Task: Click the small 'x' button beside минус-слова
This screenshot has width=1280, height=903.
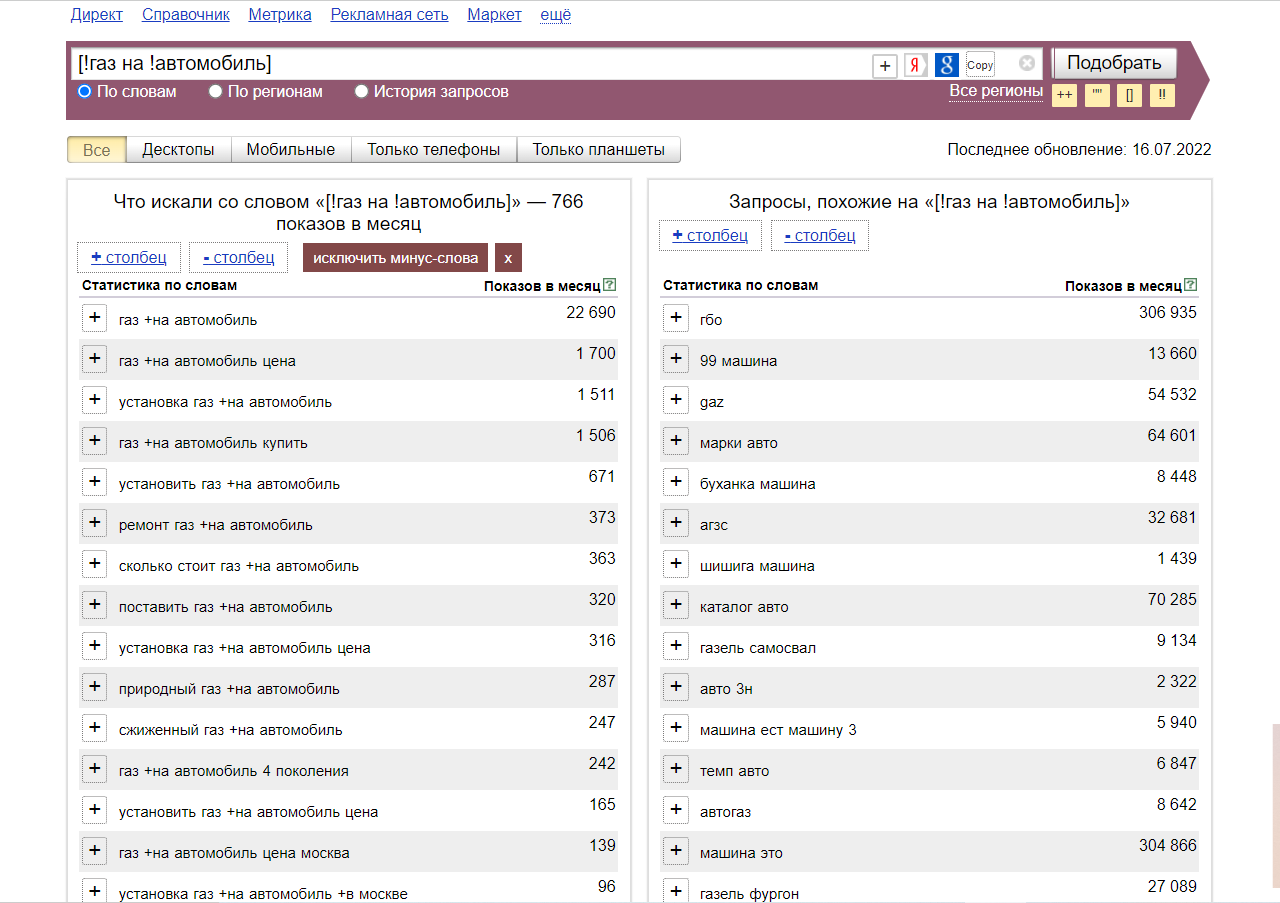Action: click(x=508, y=257)
